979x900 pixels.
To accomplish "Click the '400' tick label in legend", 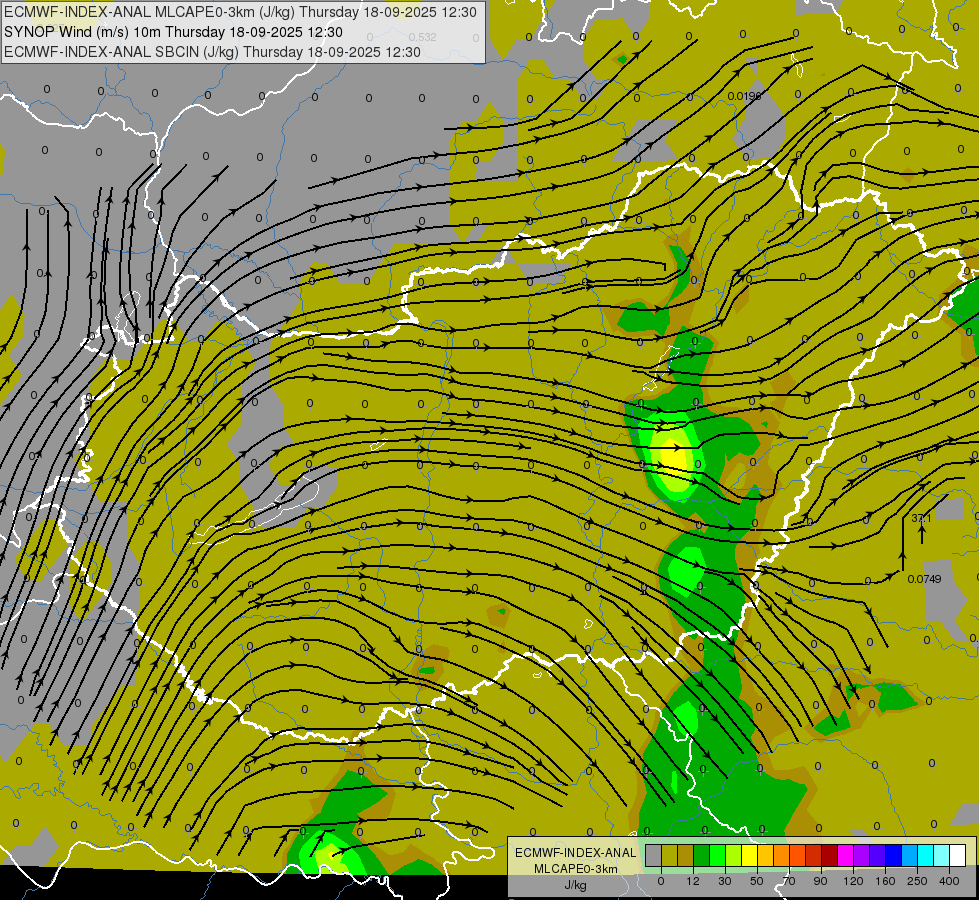I will pos(949,881).
